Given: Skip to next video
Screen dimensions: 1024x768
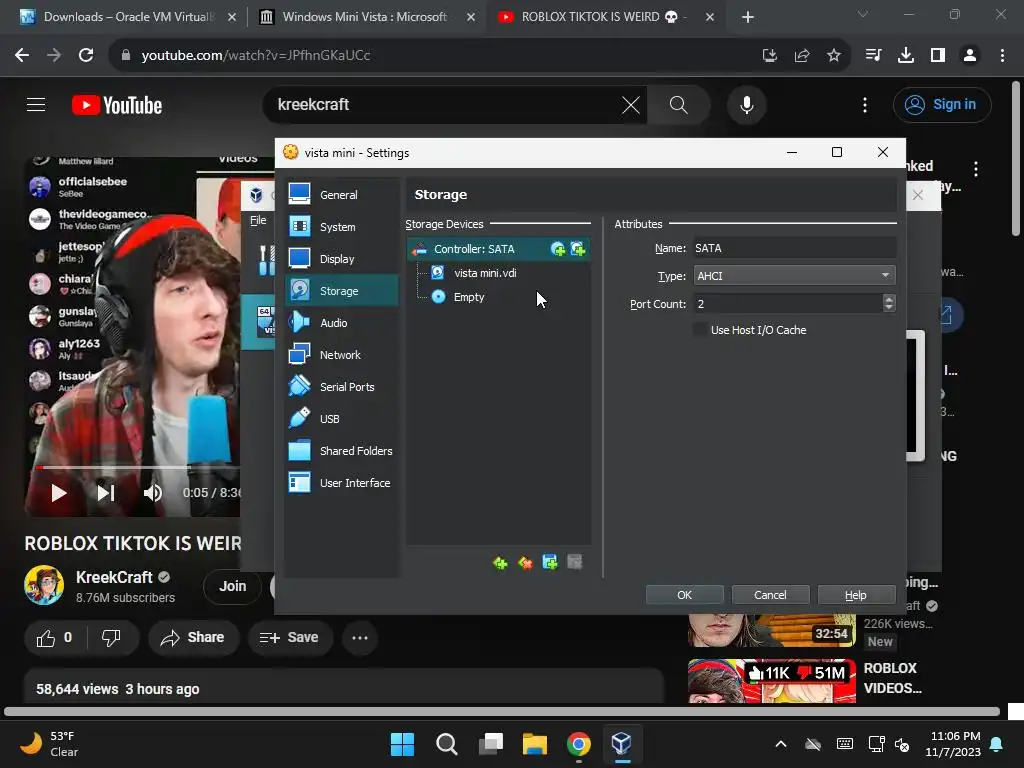Looking at the screenshot, I should click(106, 493).
